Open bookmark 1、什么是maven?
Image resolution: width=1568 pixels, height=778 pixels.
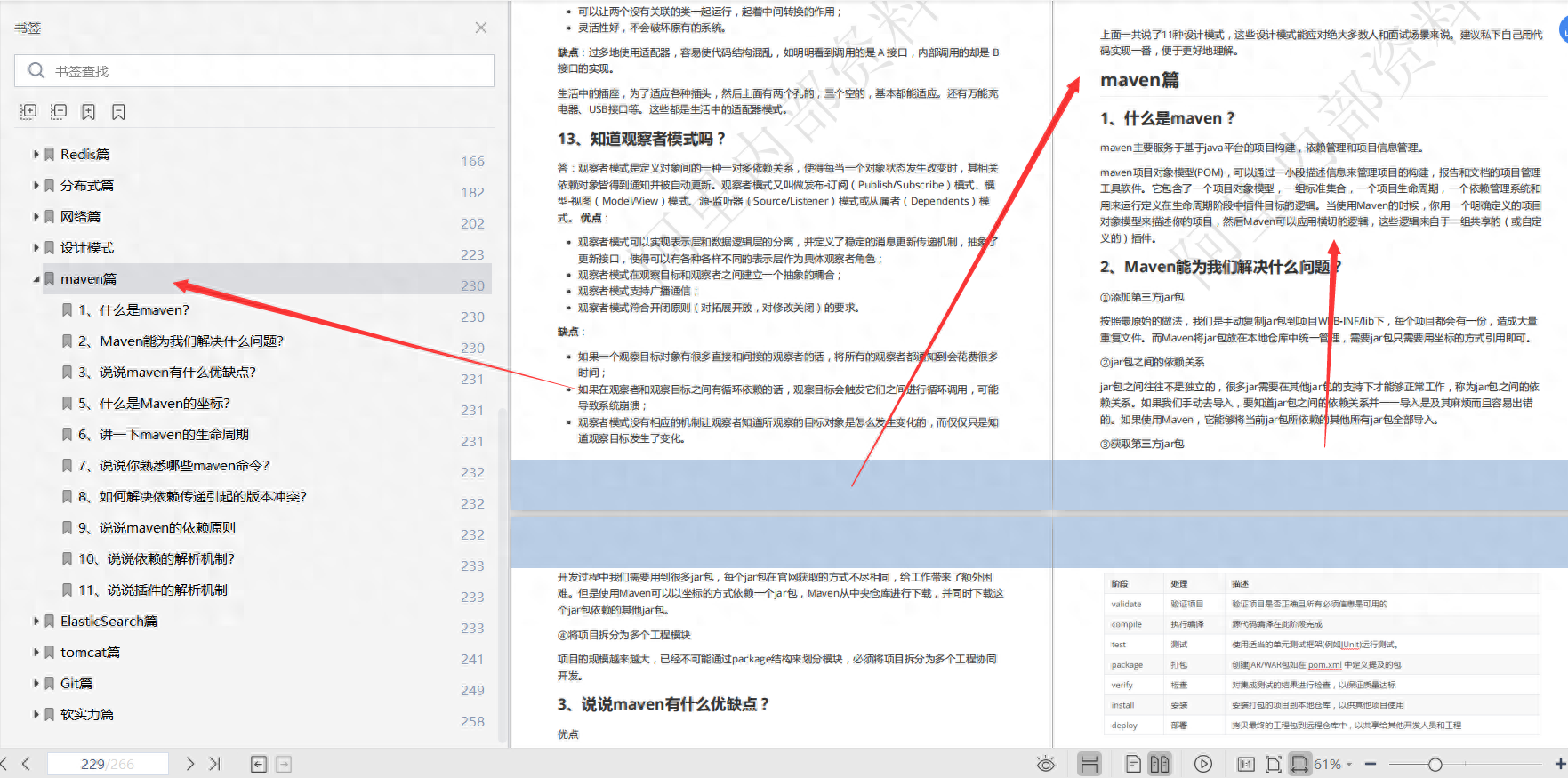(x=133, y=309)
